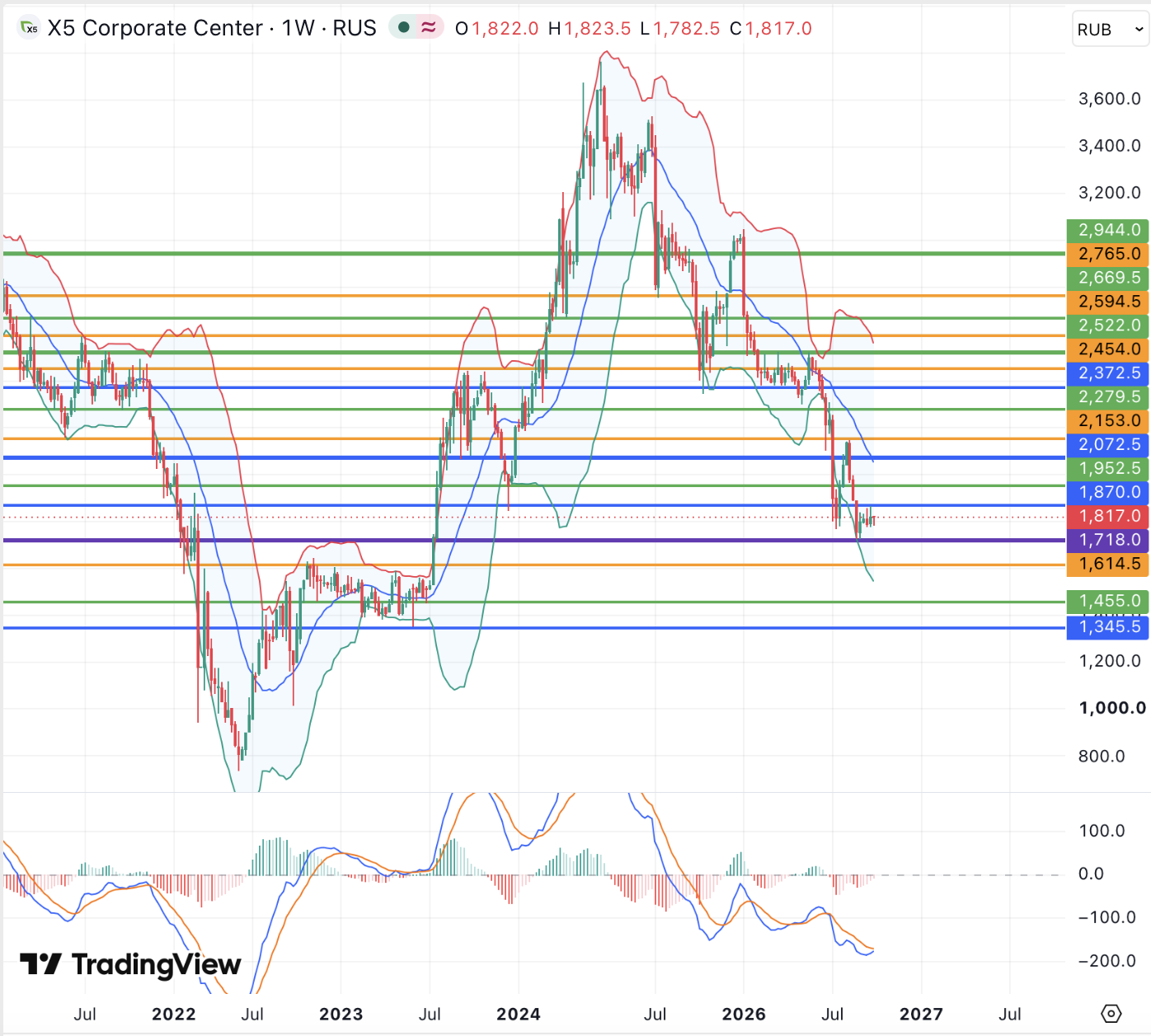
Task: Click the 3,600.0 tick on the price axis
Action: pos(1110,99)
